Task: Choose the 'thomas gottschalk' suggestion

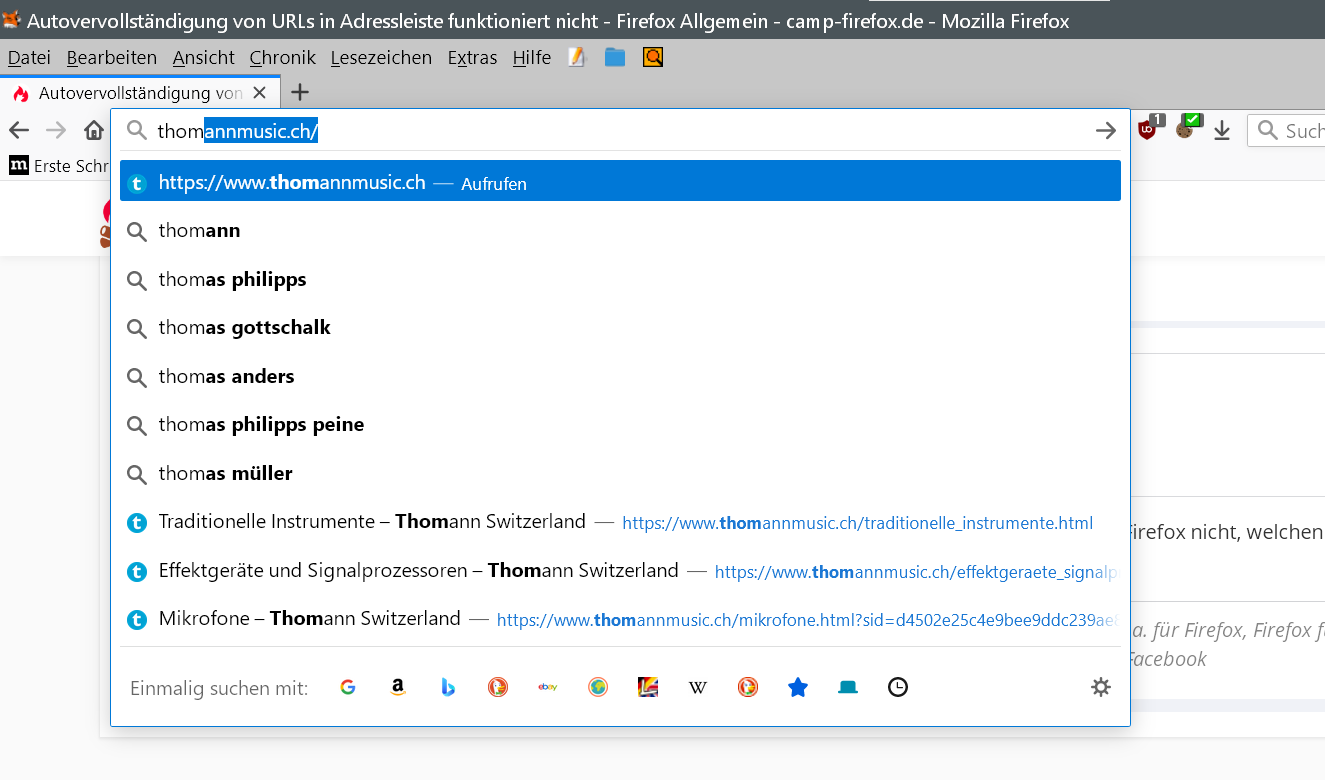Action: (x=620, y=328)
